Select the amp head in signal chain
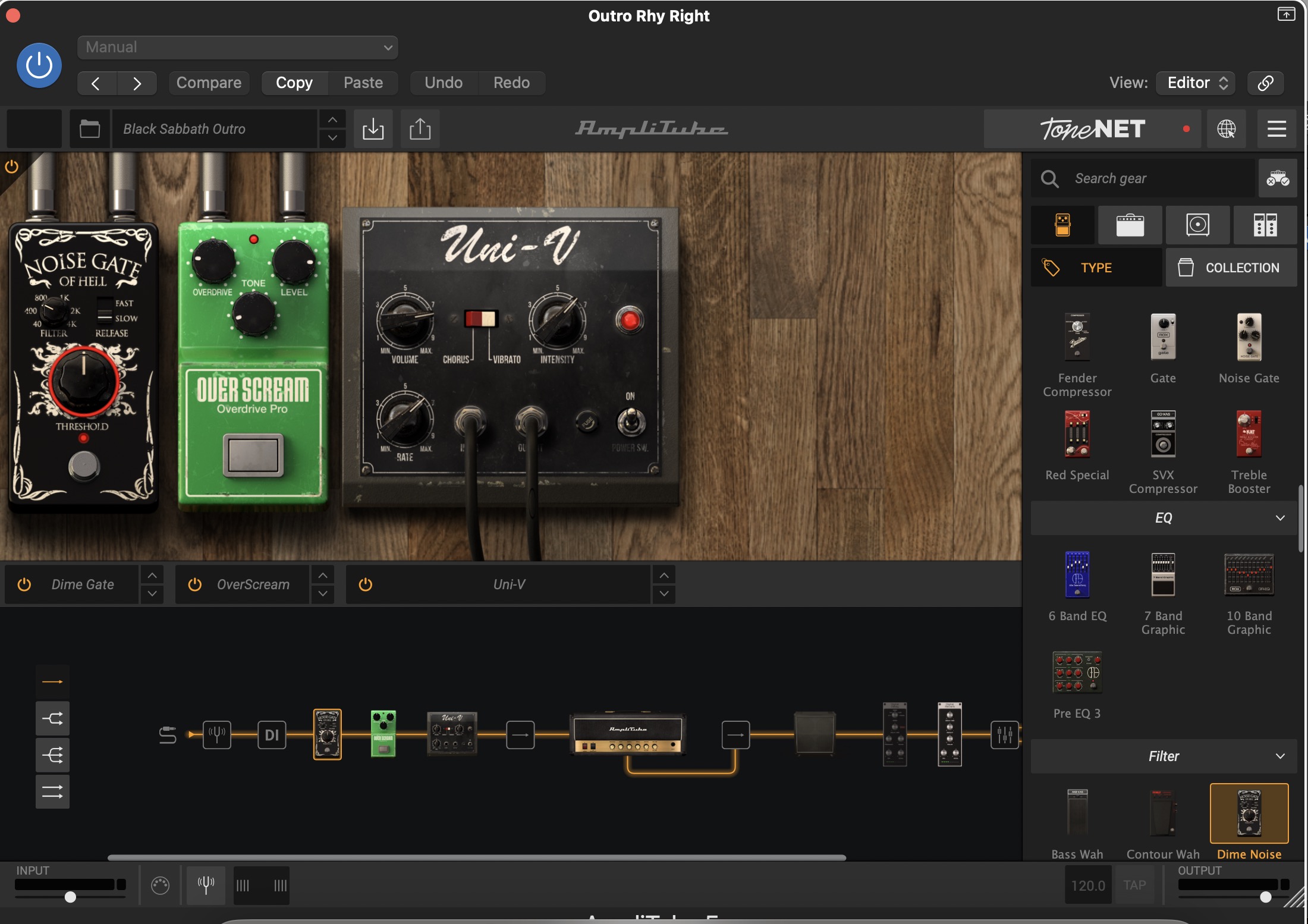The width and height of the screenshot is (1308, 924). pos(628,734)
